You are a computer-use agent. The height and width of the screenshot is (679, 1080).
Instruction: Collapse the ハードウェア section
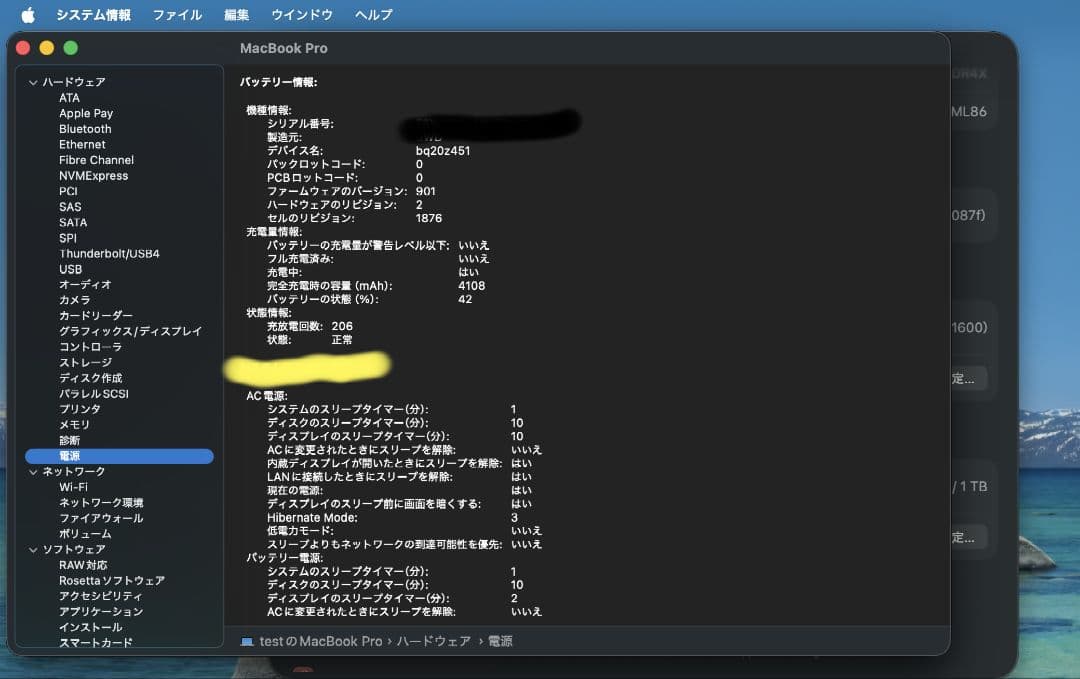33,81
